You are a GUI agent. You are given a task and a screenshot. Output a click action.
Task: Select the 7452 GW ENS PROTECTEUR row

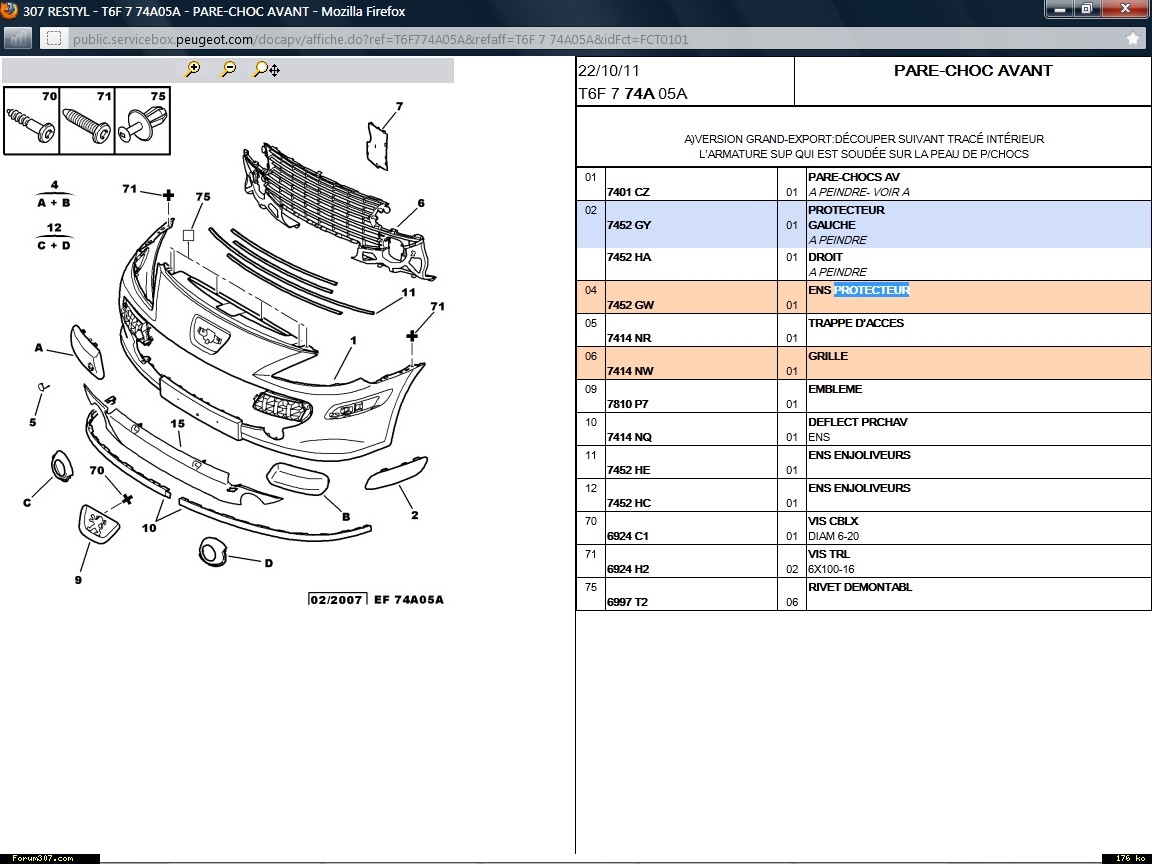pos(630,305)
